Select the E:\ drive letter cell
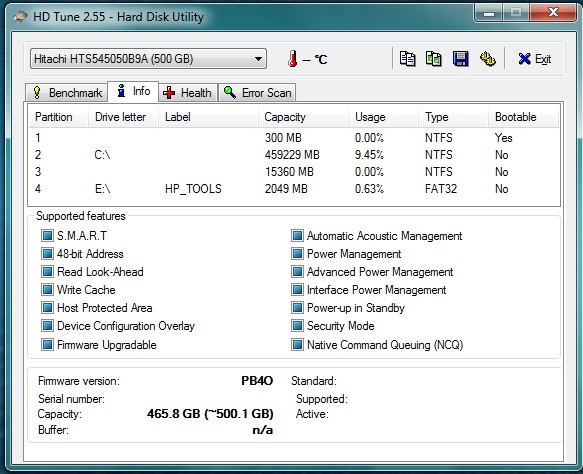The image size is (583, 474). point(102,189)
